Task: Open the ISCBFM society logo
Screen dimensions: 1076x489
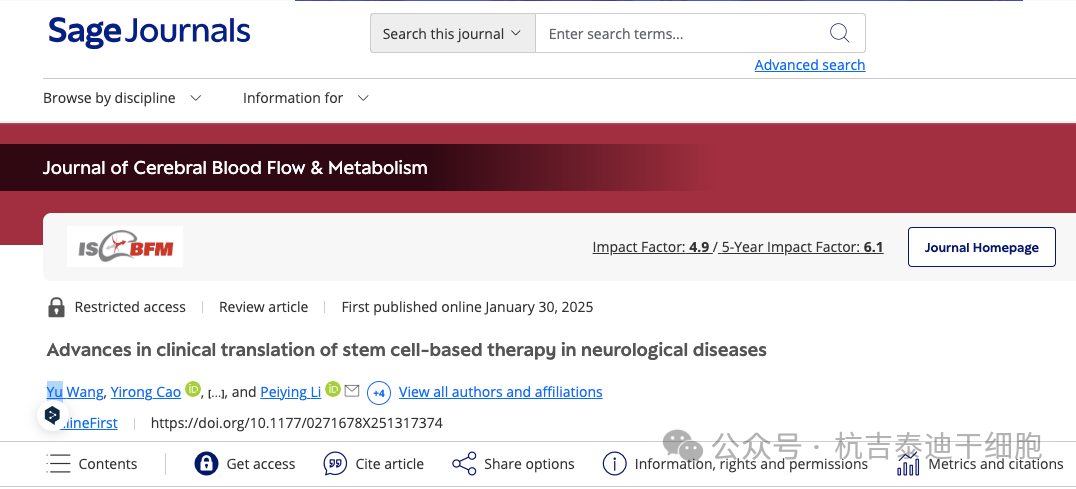Action: click(x=125, y=247)
